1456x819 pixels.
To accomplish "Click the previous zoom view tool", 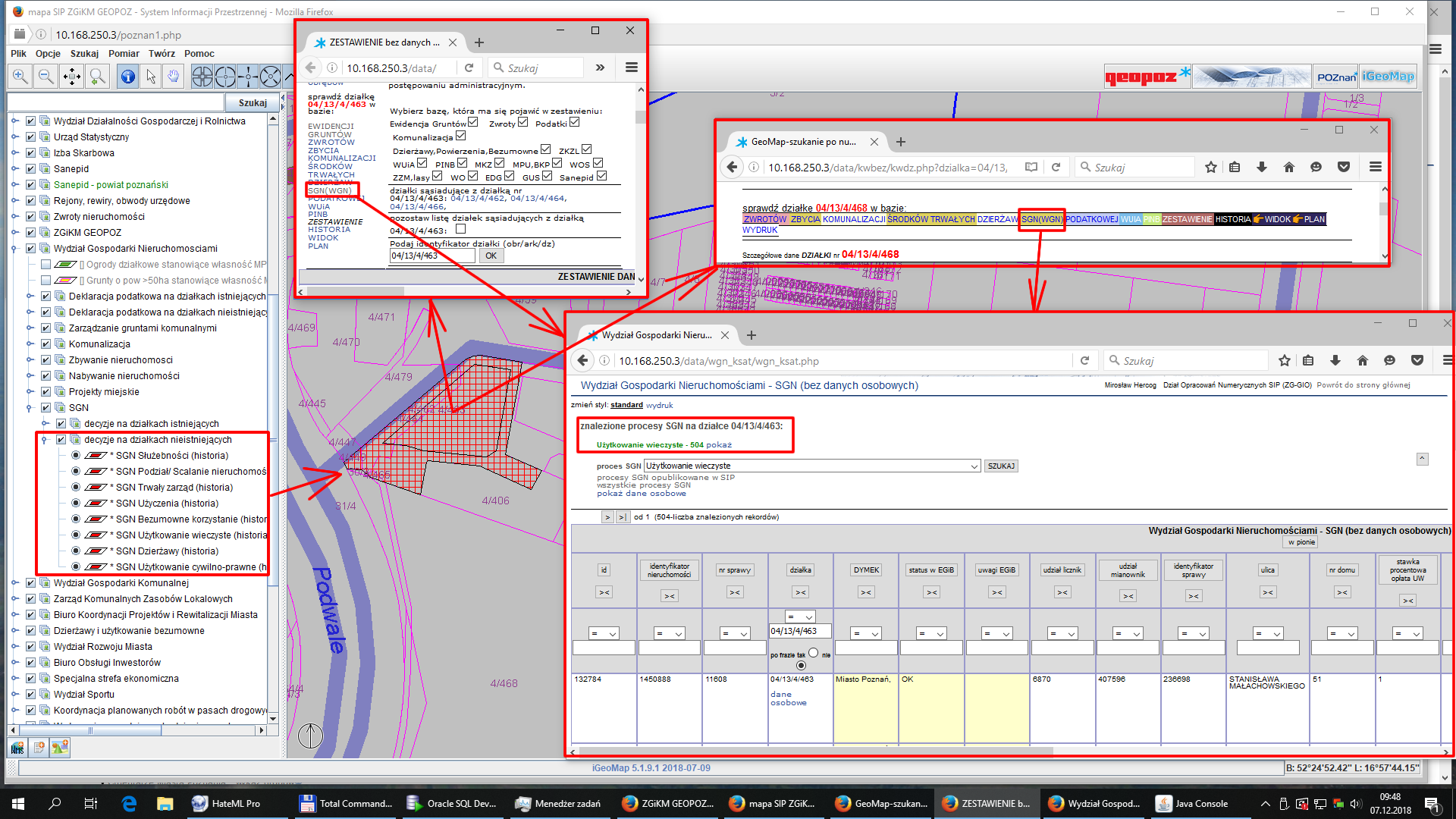I will [x=97, y=77].
